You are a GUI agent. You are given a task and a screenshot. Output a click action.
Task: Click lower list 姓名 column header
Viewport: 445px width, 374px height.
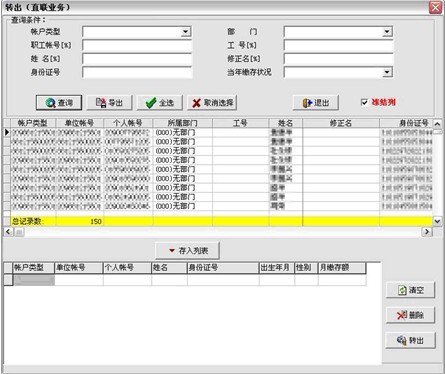pyautogui.click(x=169, y=268)
